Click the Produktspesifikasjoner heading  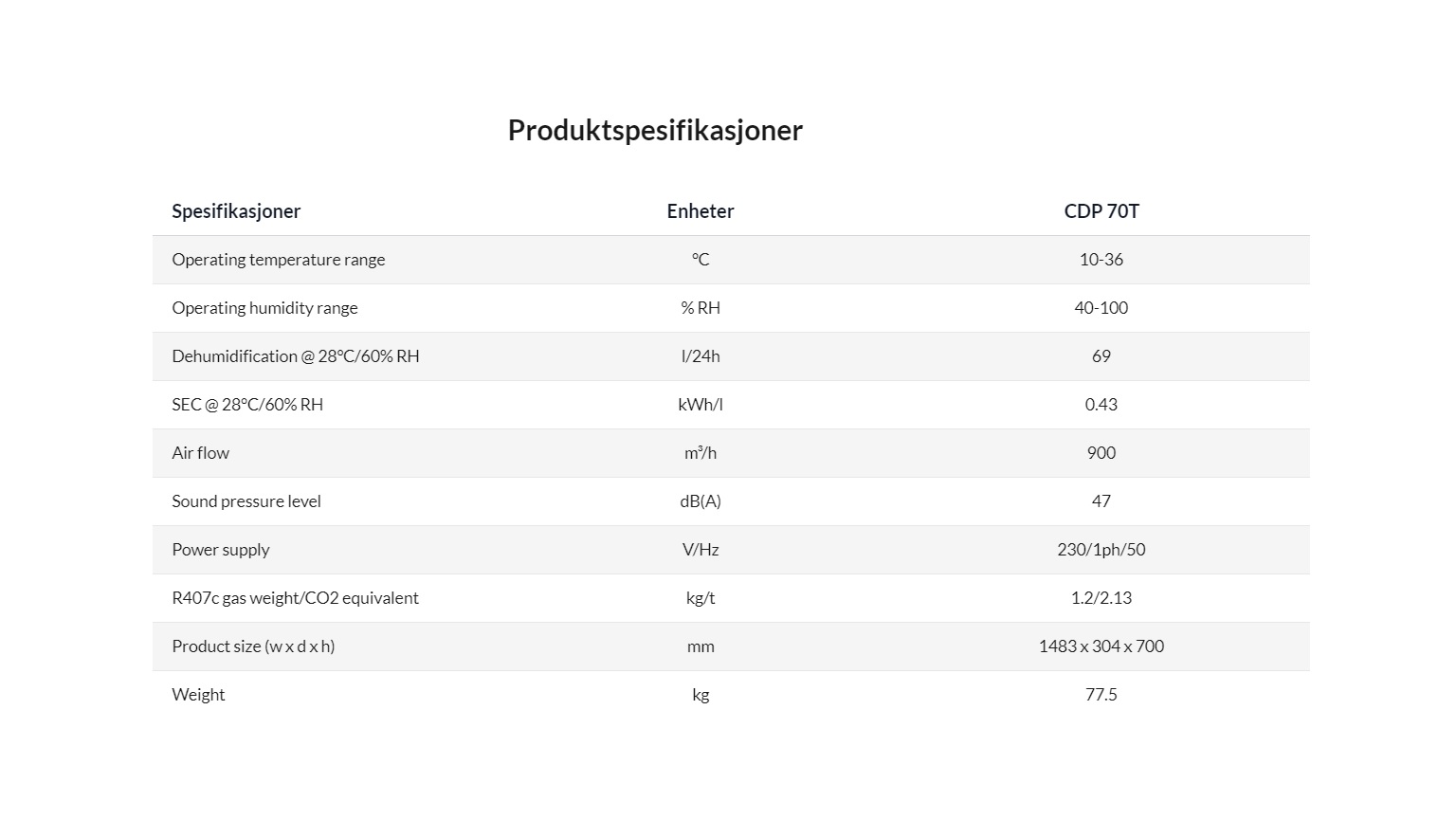[x=655, y=130]
